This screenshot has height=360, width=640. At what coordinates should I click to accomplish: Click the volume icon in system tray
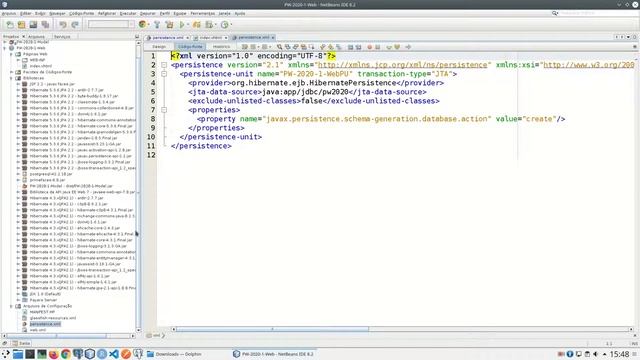coord(596,354)
